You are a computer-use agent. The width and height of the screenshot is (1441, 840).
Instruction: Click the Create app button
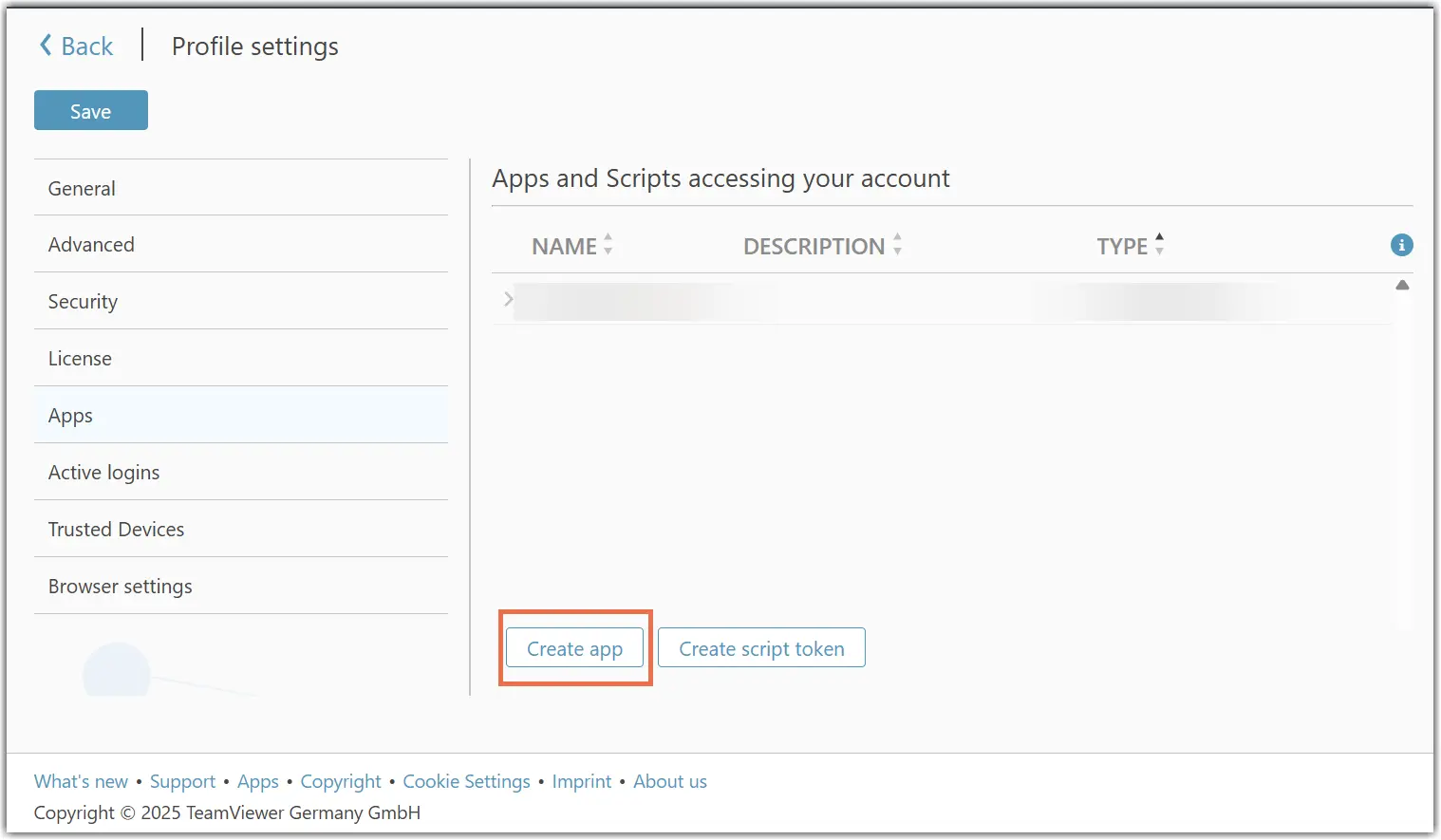[x=575, y=648]
